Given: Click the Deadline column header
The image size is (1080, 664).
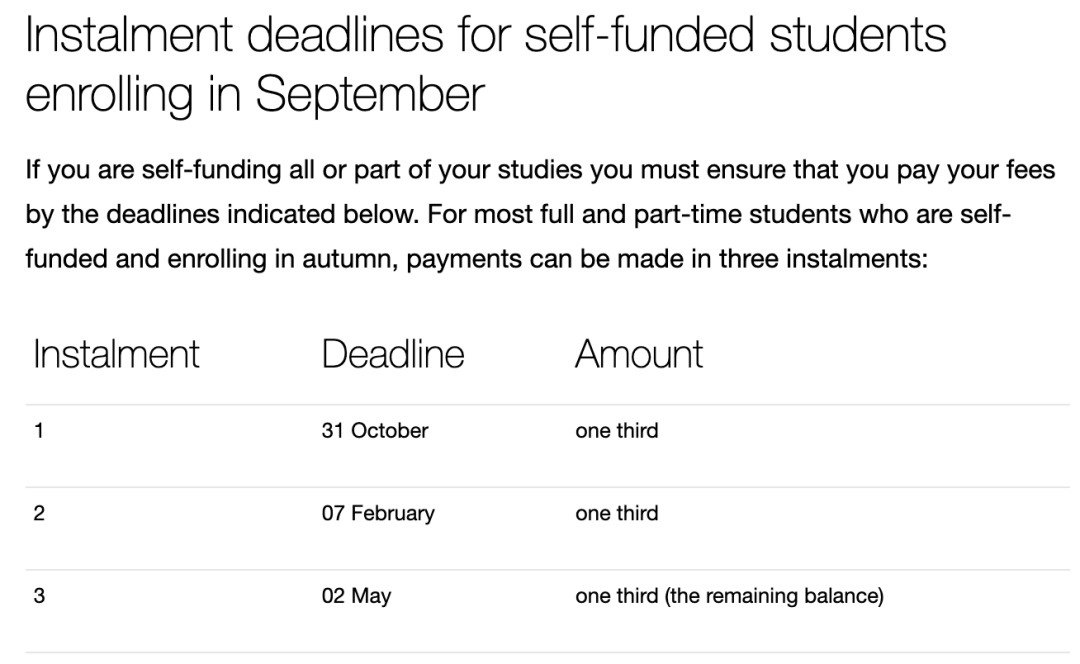Looking at the screenshot, I should tap(392, 353).
